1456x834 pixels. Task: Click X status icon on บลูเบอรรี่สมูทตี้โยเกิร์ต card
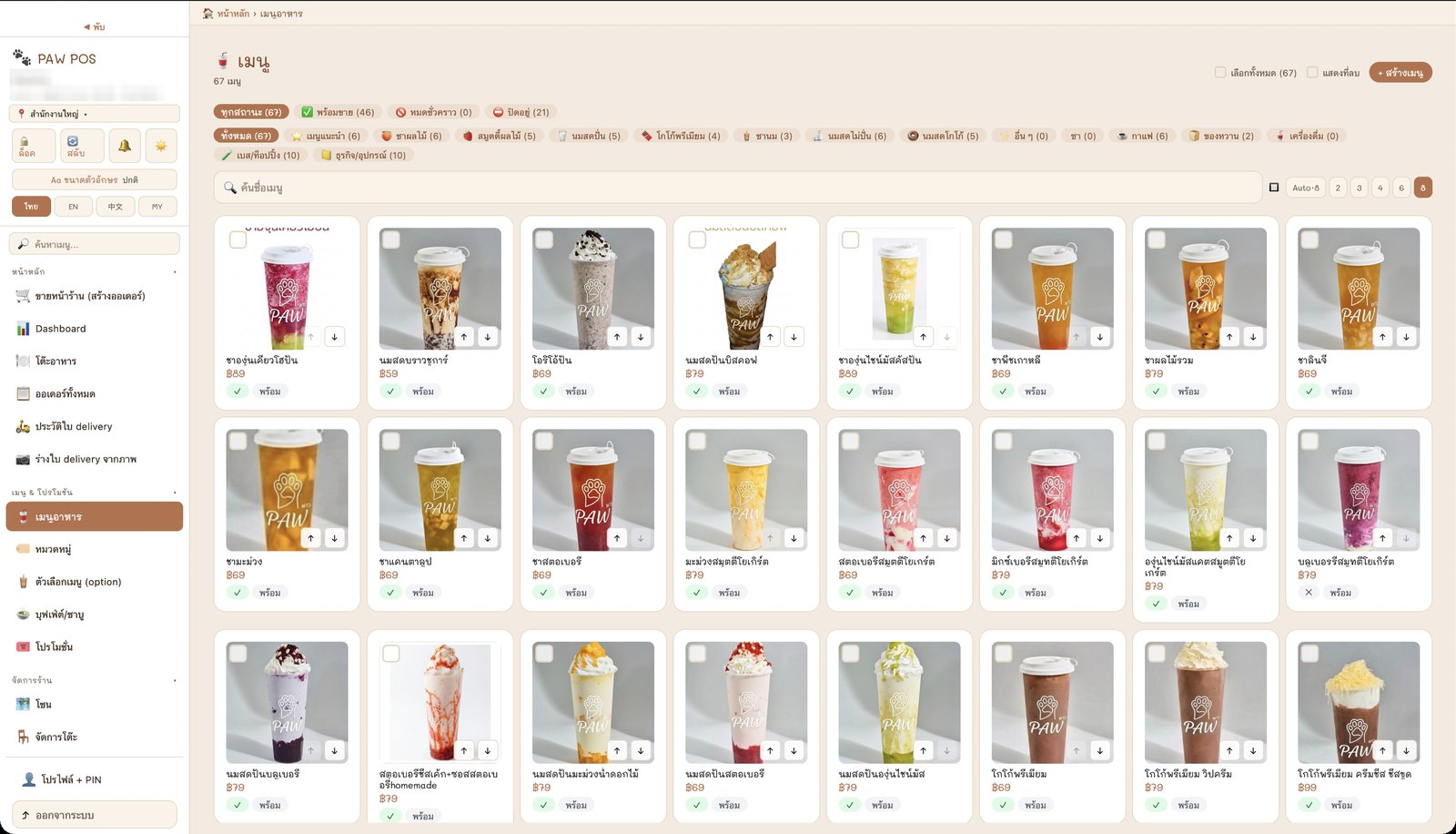1309,593
